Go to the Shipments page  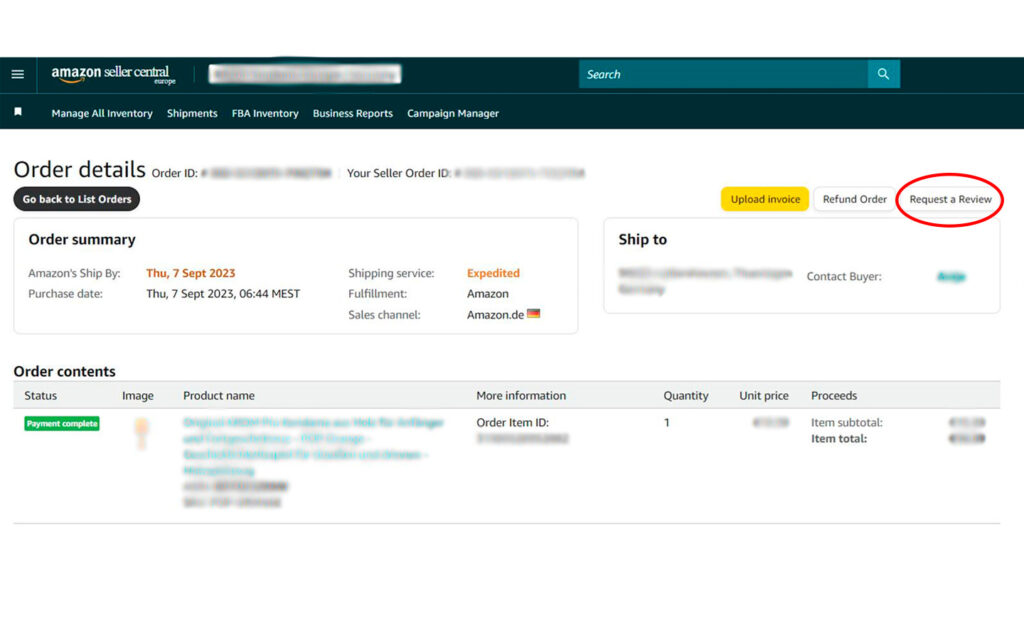[x=192, y=114]
